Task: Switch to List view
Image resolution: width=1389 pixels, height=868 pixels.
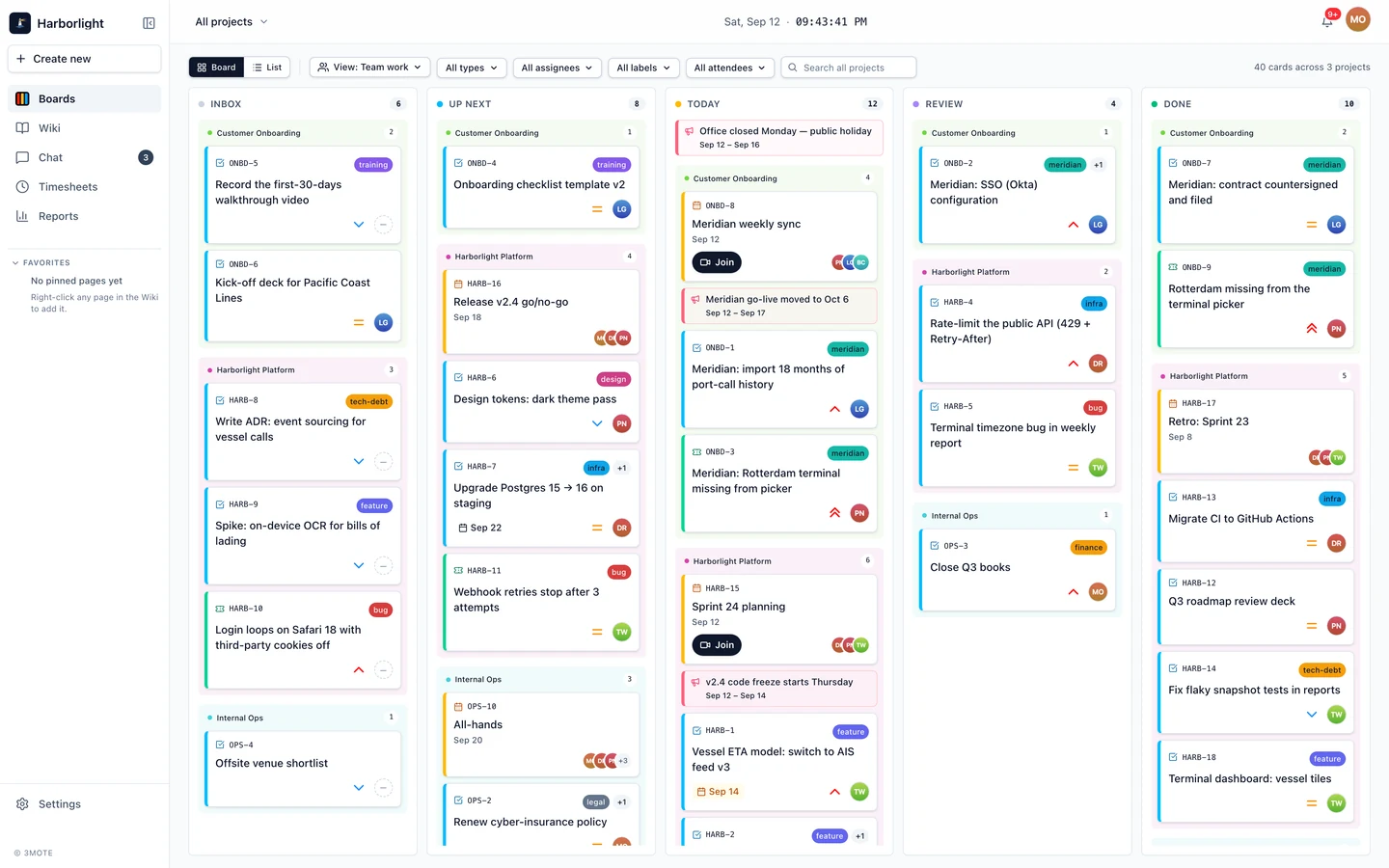Action: (267, 68)
